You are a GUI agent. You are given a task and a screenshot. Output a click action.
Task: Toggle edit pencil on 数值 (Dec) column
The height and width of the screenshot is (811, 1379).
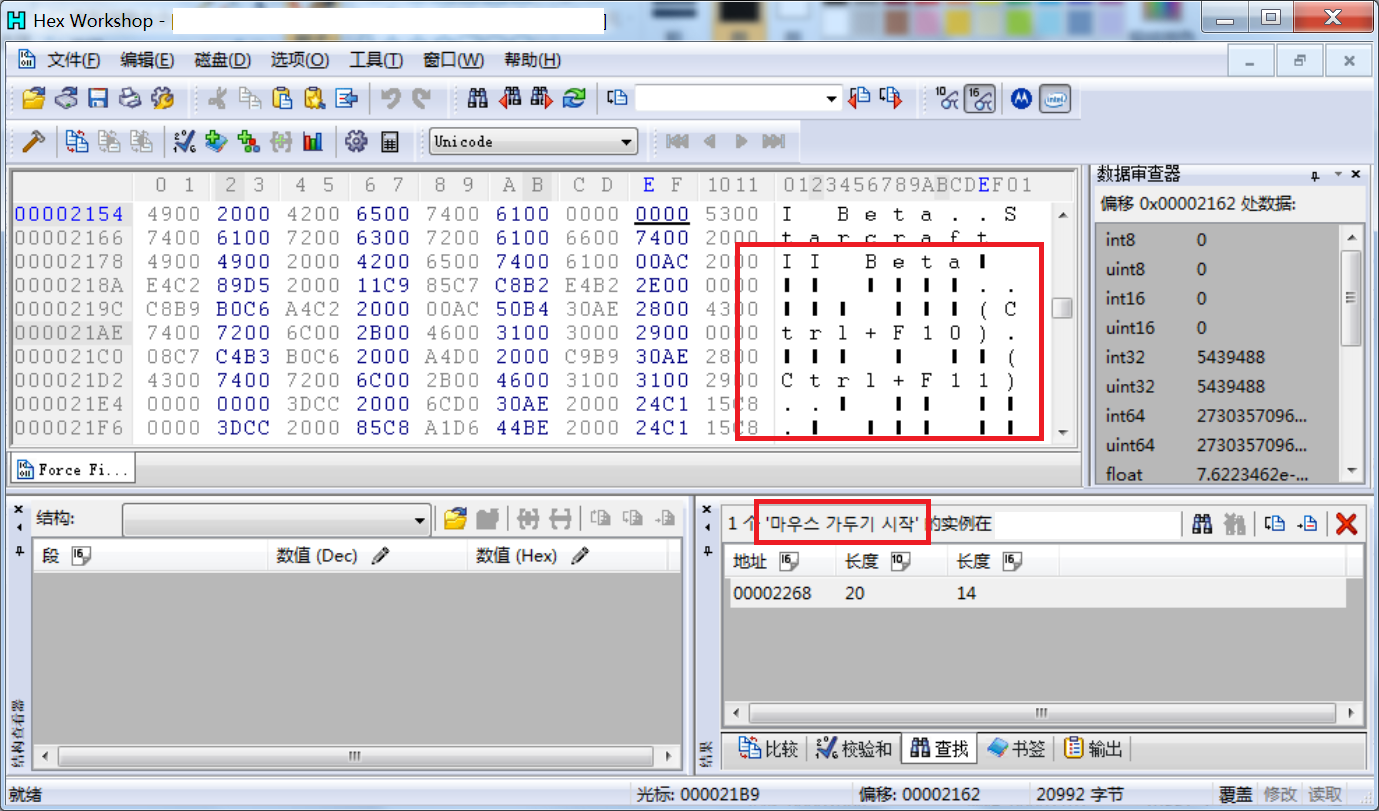click(x=379, y=555)
